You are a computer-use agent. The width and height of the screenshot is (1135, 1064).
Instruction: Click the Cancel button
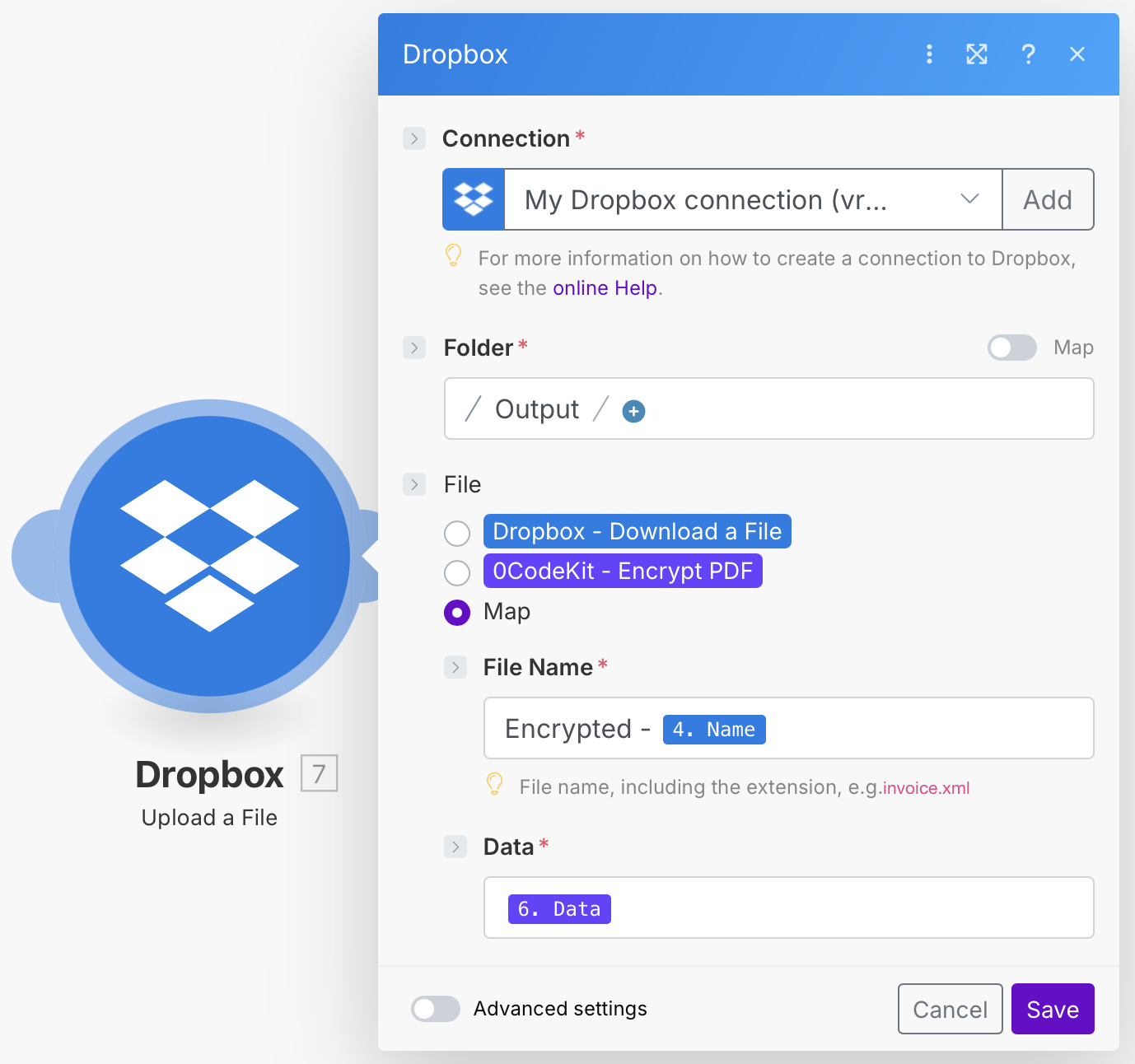pos(951,1009)
